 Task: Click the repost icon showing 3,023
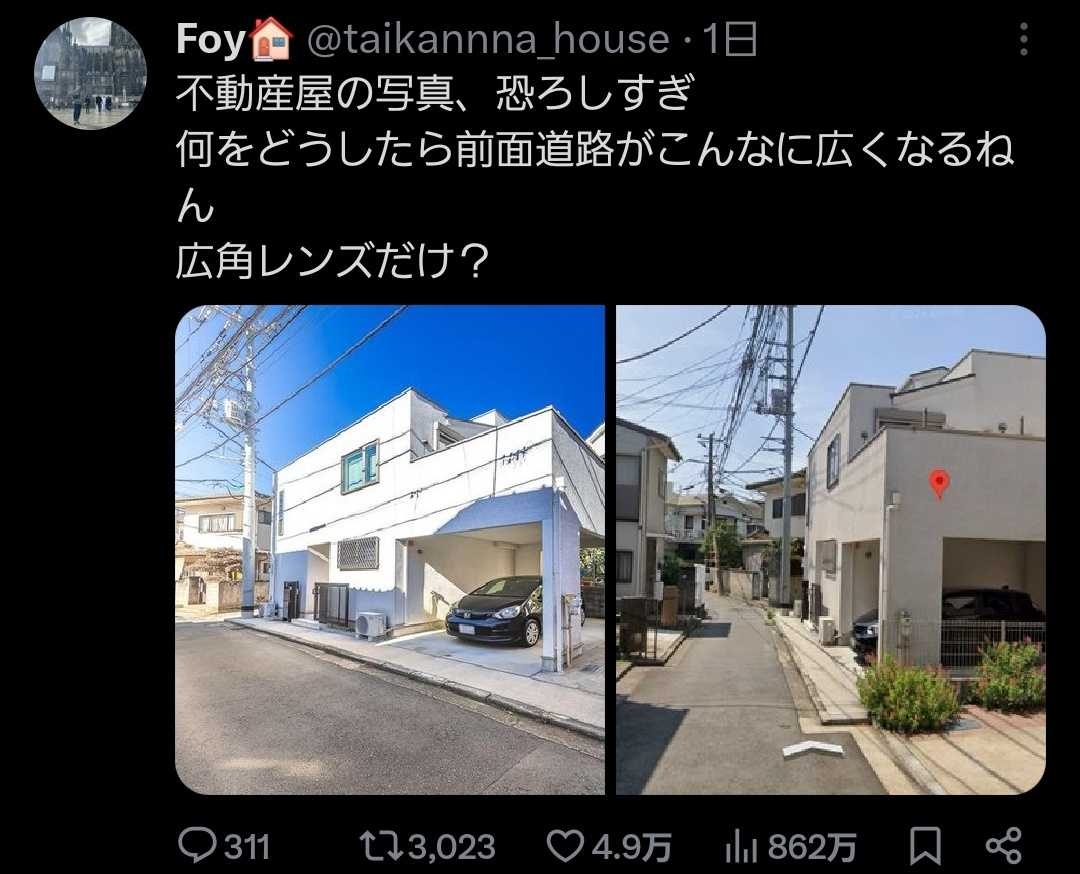pos(383,846)
